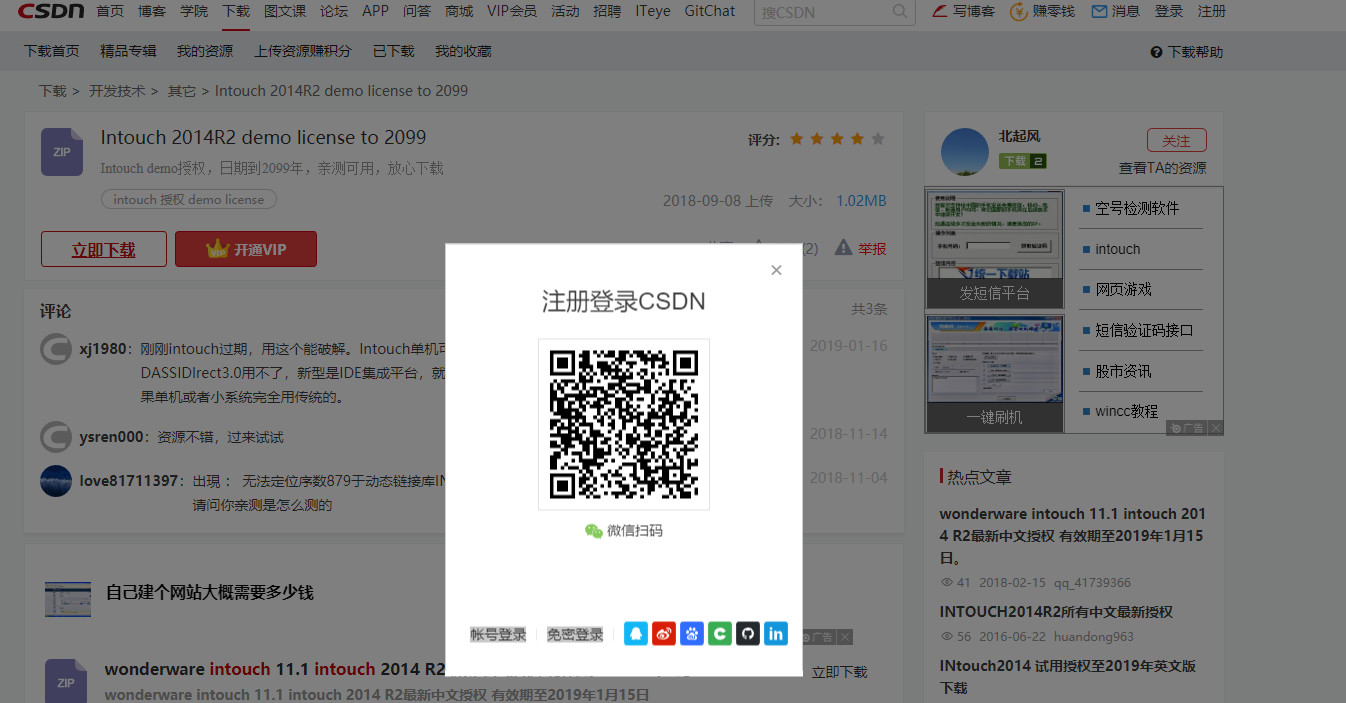Log in with LinkedIn icon
Screen dimensions: 1346x703
776,634
